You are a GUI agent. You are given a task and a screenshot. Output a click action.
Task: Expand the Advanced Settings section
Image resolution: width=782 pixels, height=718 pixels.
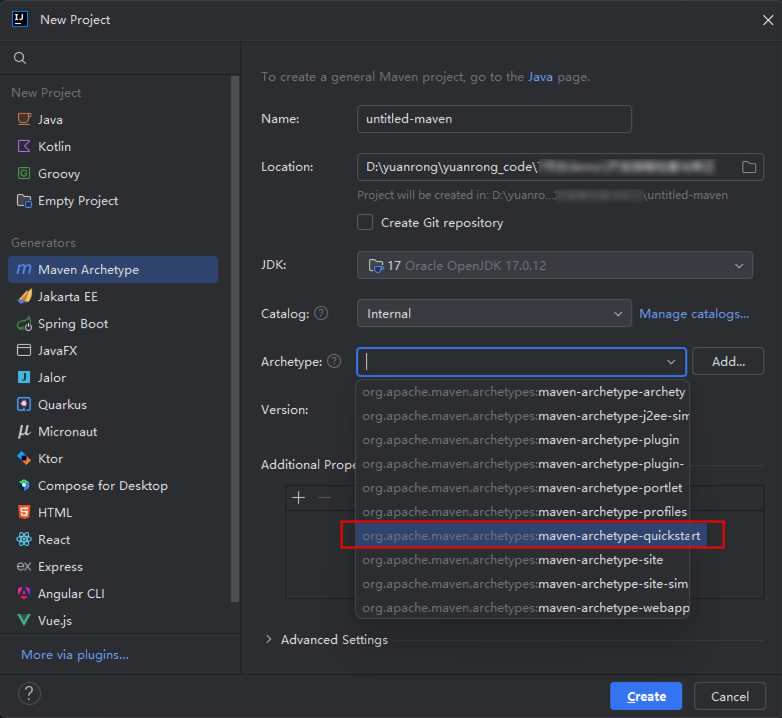(269, 640)
